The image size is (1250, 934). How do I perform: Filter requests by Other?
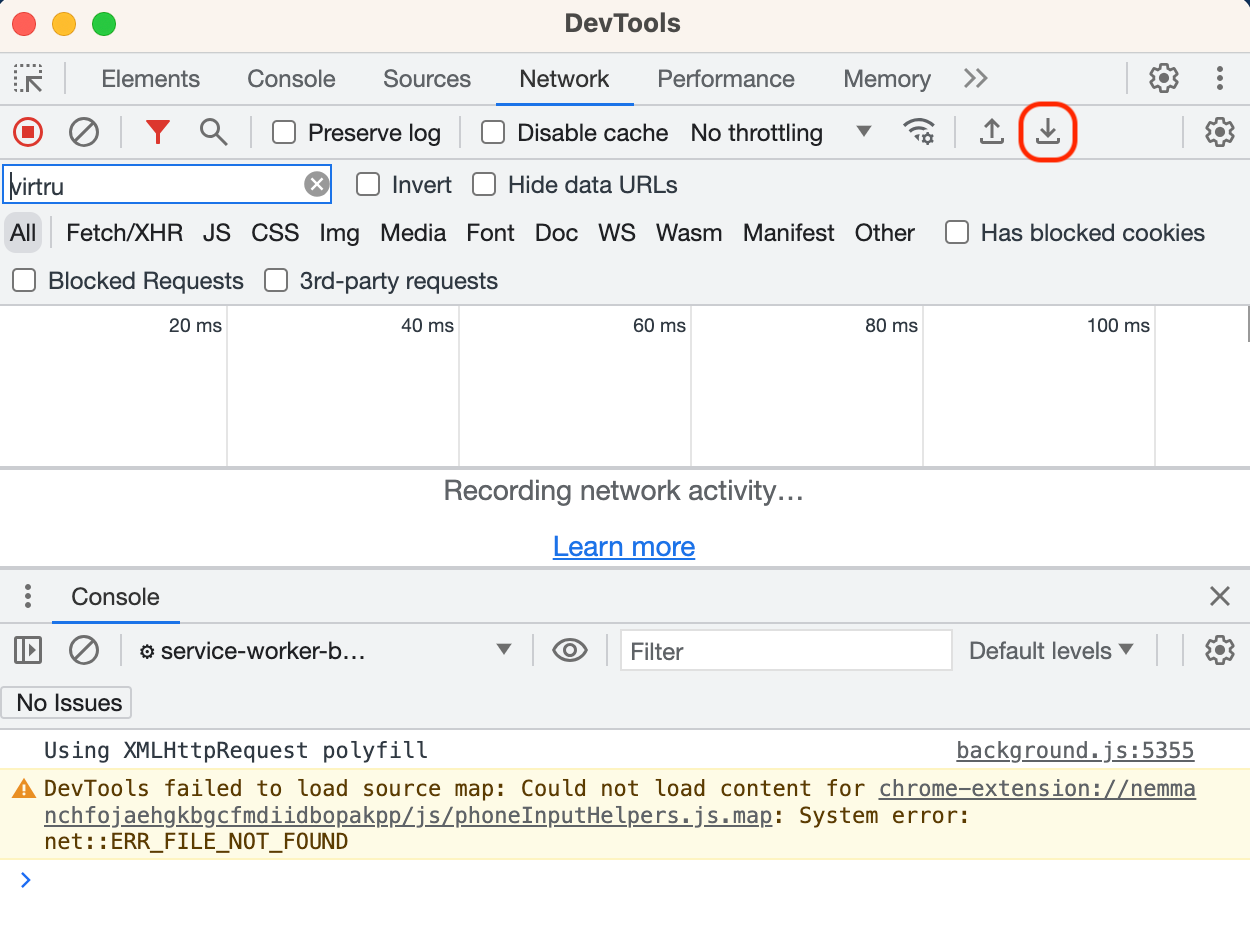884,233
